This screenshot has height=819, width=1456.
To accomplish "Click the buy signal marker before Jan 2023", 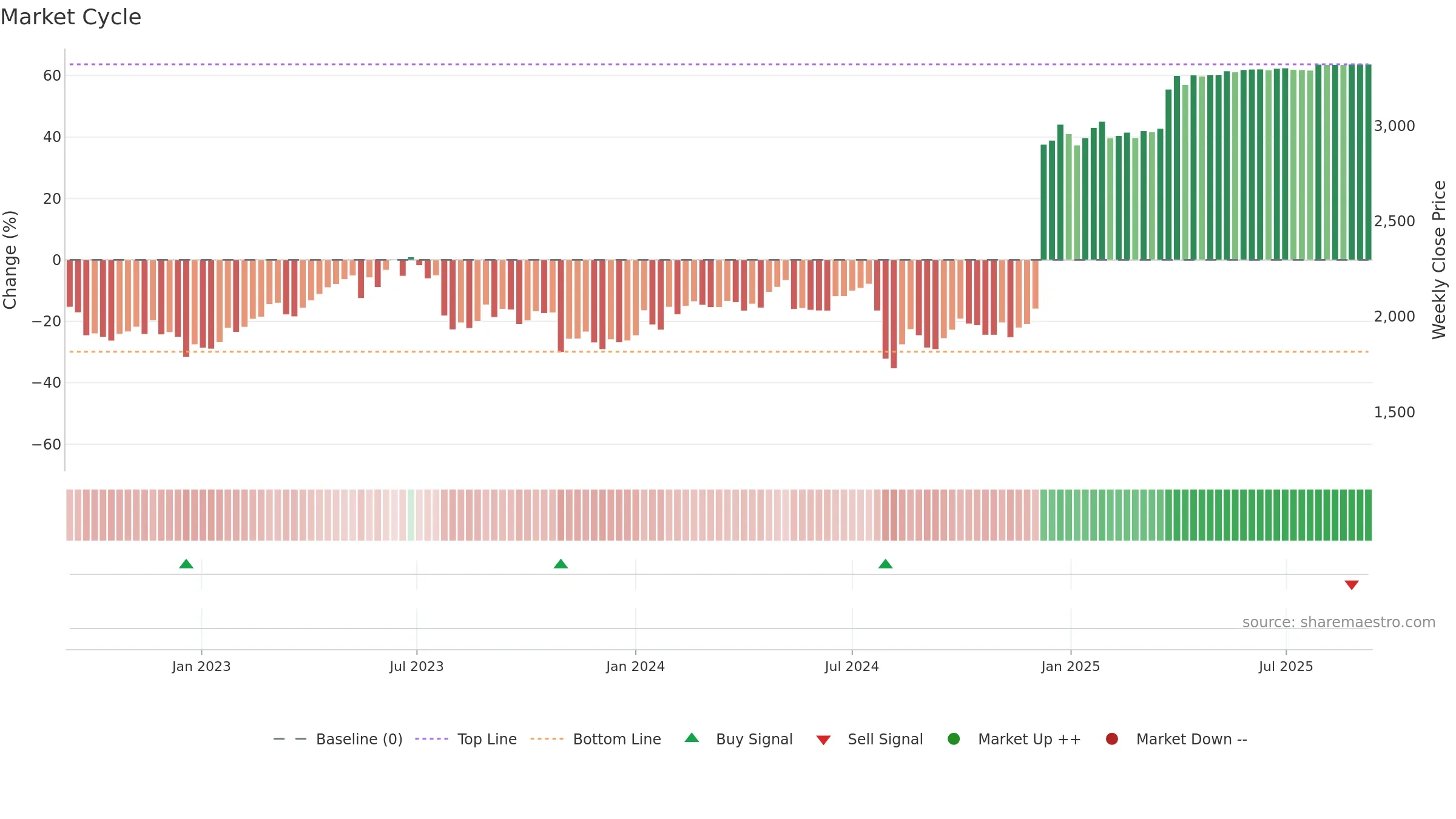I will pos(186,564).
